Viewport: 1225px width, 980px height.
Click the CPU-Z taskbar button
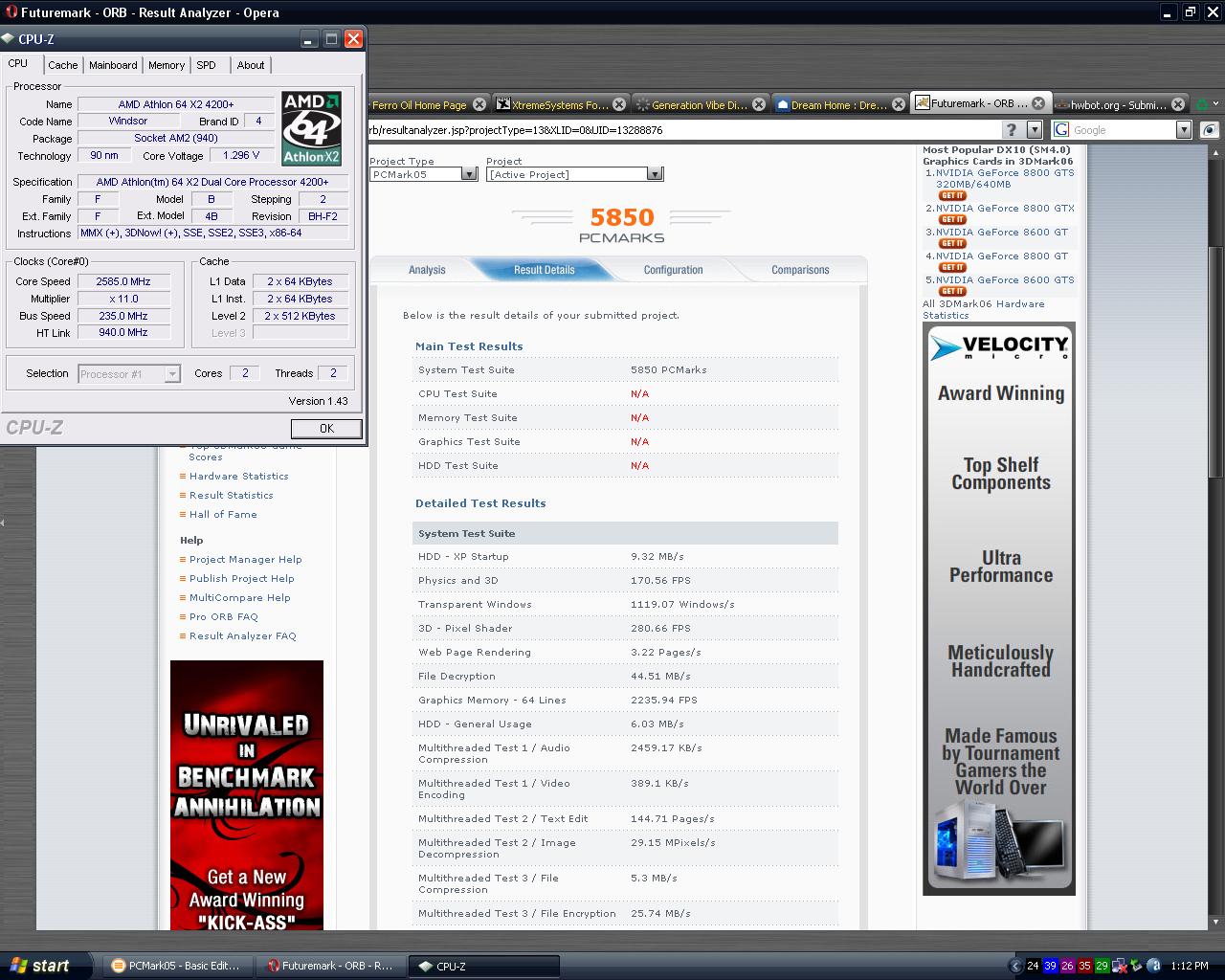point(483,967)
